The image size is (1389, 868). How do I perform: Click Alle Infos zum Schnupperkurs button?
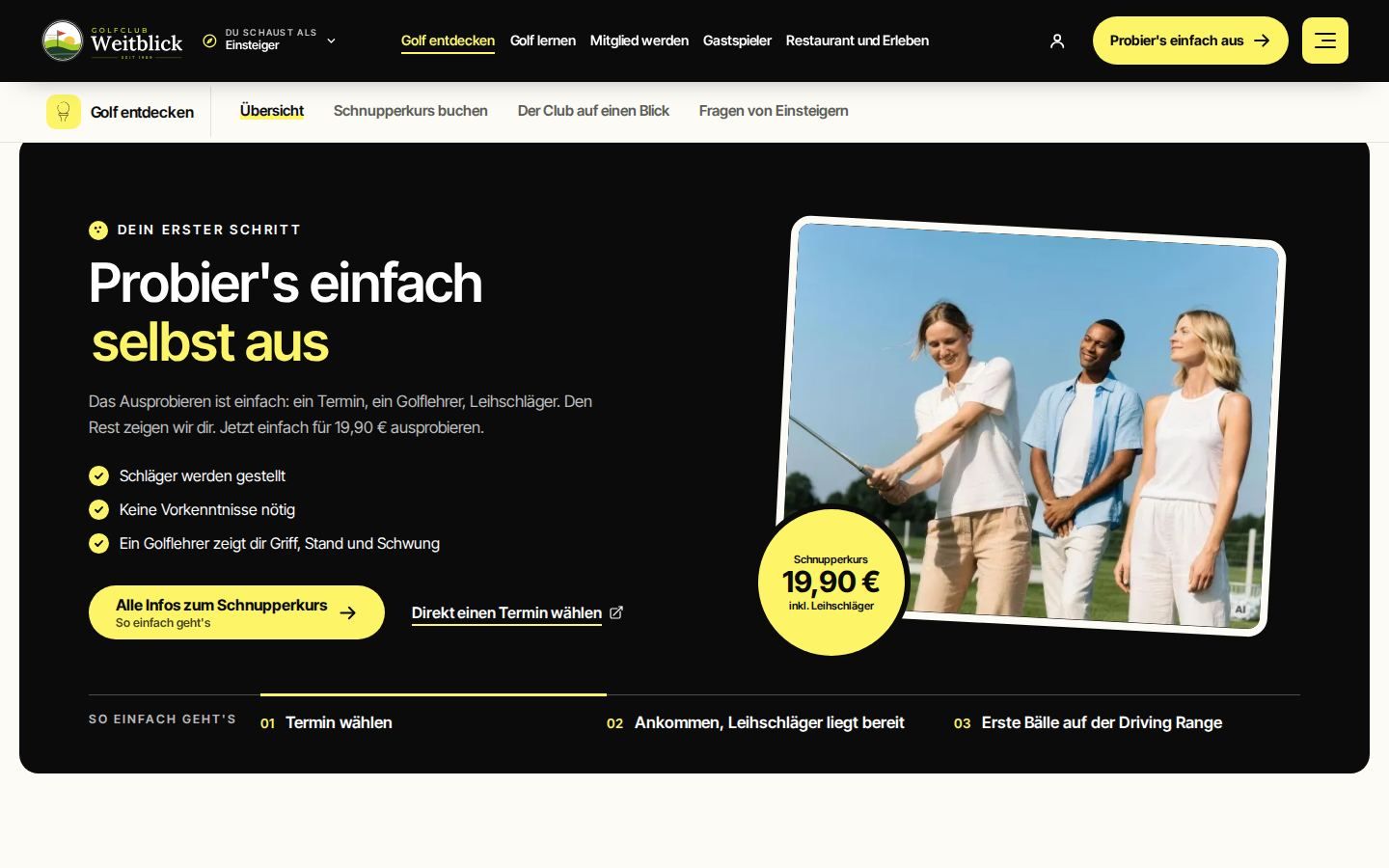point(236,612)
